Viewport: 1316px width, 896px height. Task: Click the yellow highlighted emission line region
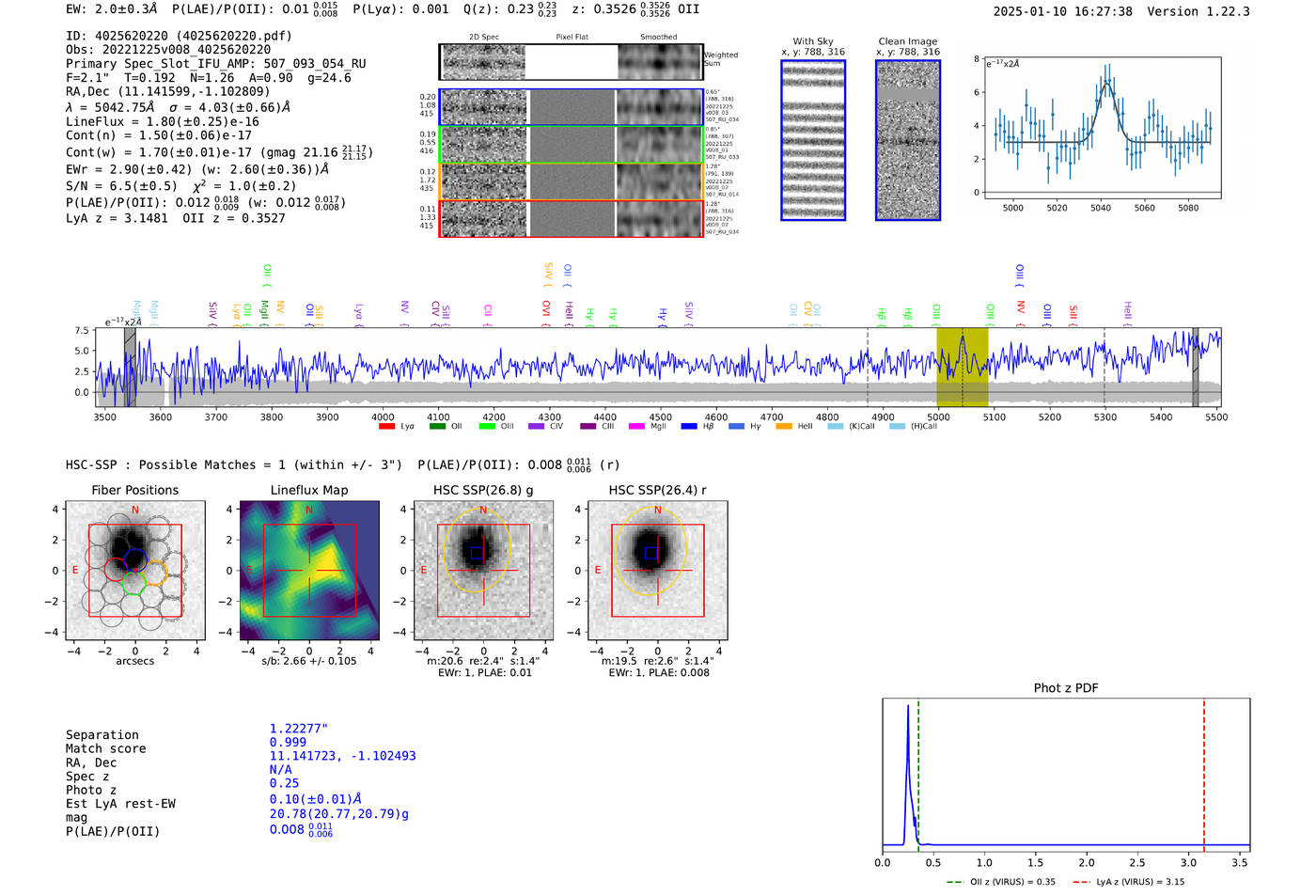962,367
